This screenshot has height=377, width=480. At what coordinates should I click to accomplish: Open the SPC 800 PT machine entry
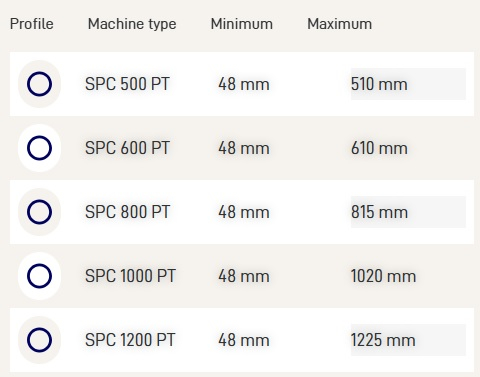(x=127, y=212)
